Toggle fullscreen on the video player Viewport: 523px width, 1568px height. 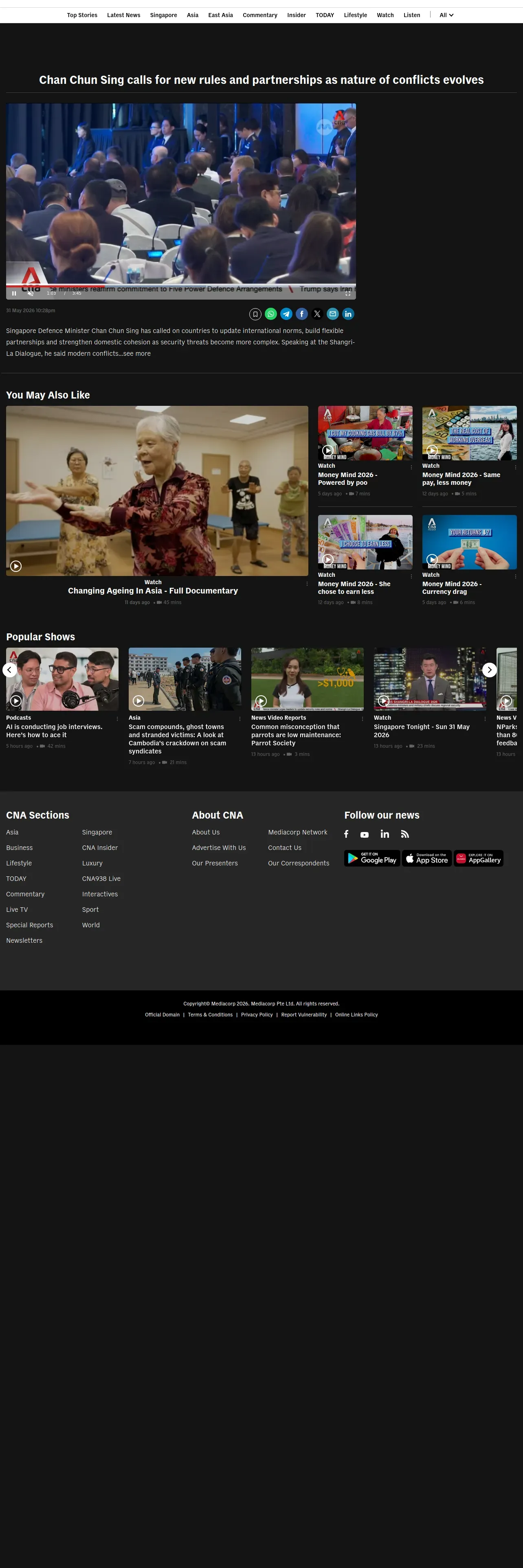coord(348,293)
